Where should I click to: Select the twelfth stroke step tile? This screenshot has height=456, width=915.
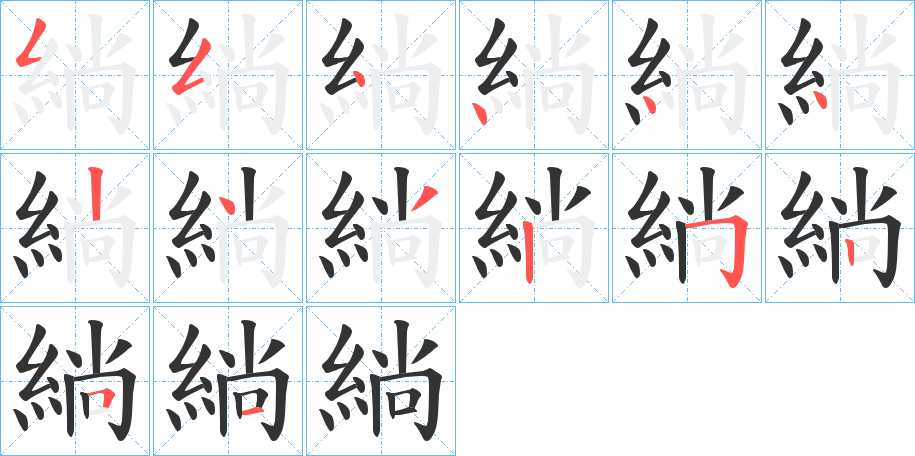coord(840,228)
